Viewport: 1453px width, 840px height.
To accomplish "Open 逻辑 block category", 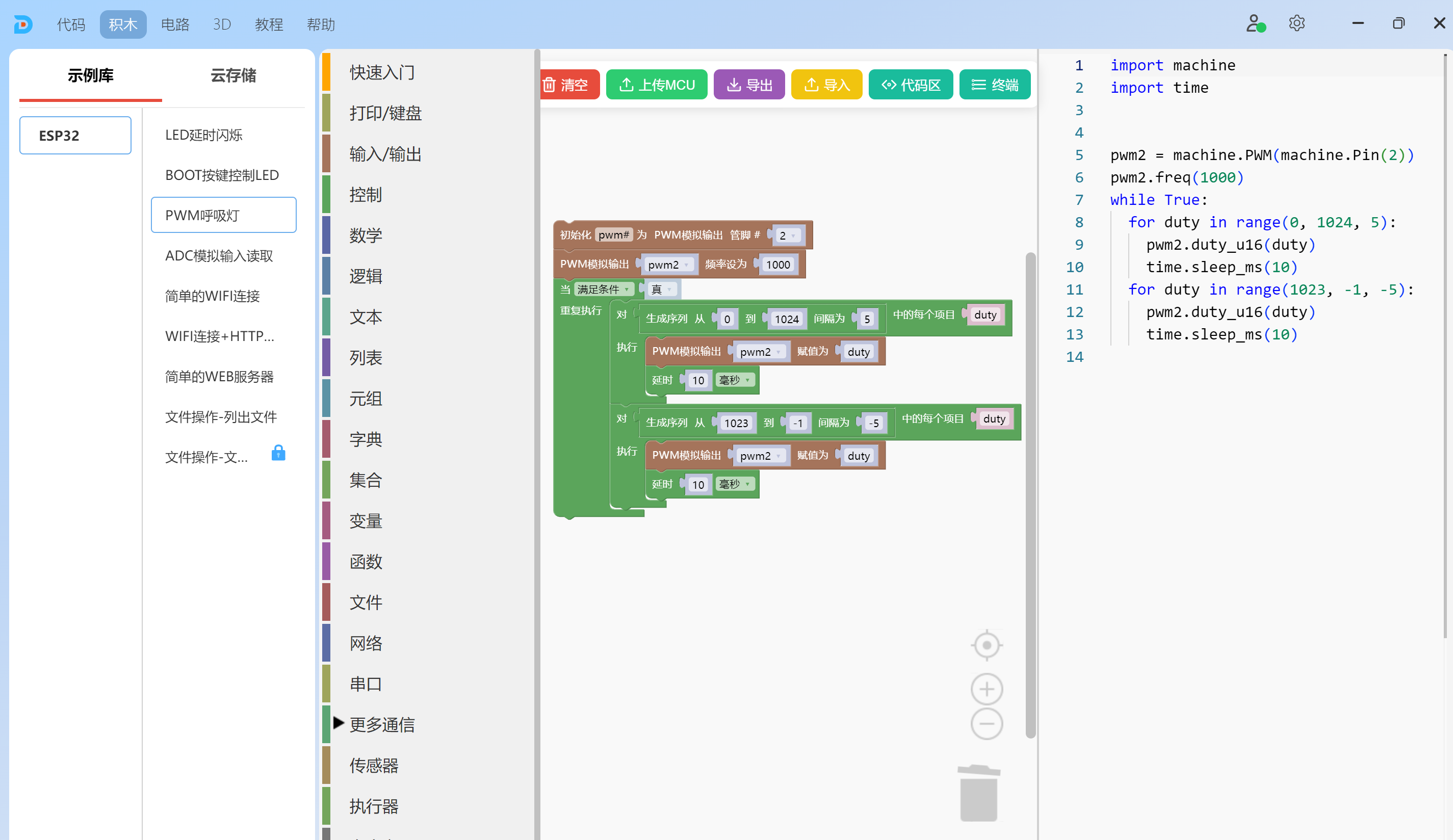I will pos(366,276).
